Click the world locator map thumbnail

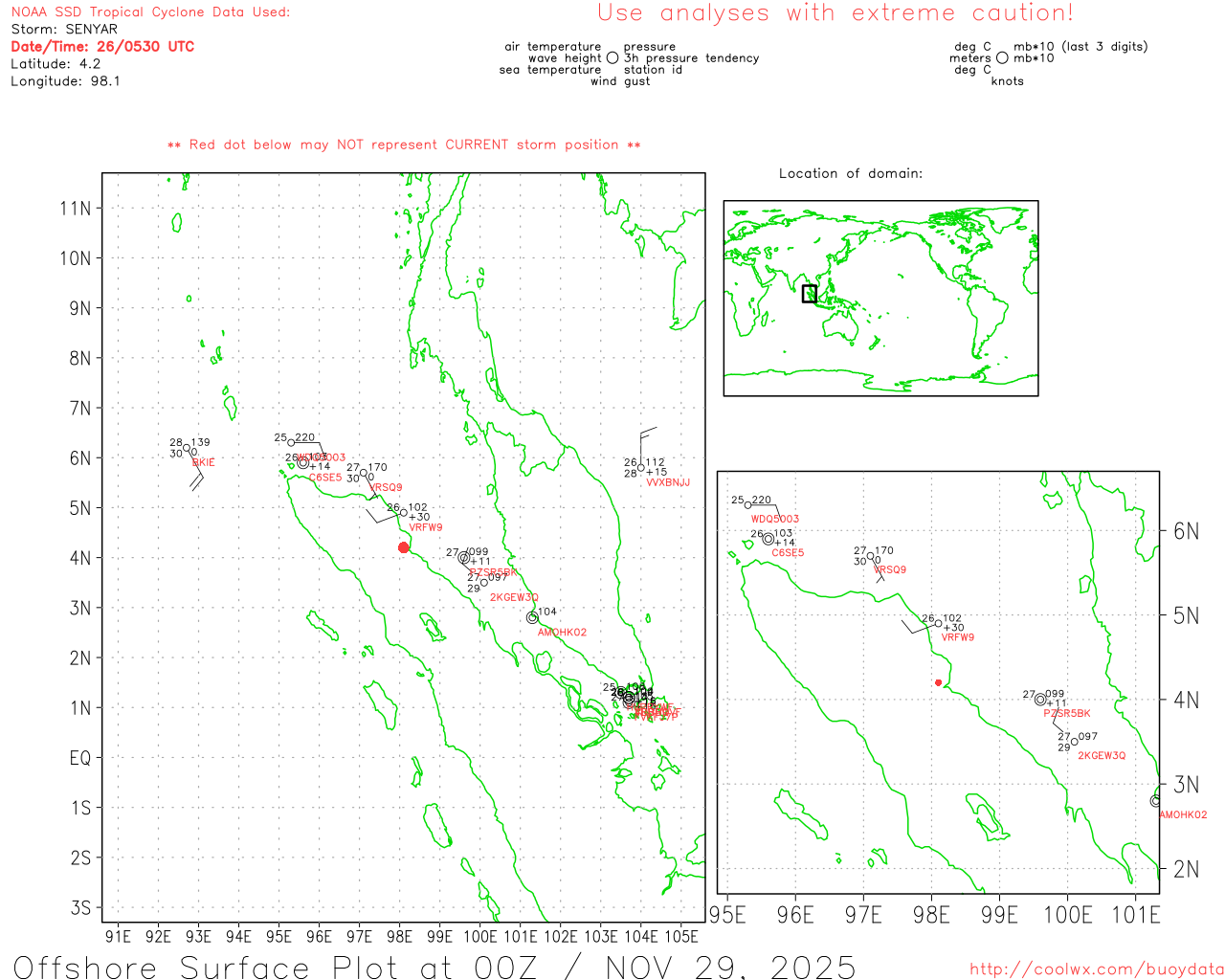(x=880, y=298)
